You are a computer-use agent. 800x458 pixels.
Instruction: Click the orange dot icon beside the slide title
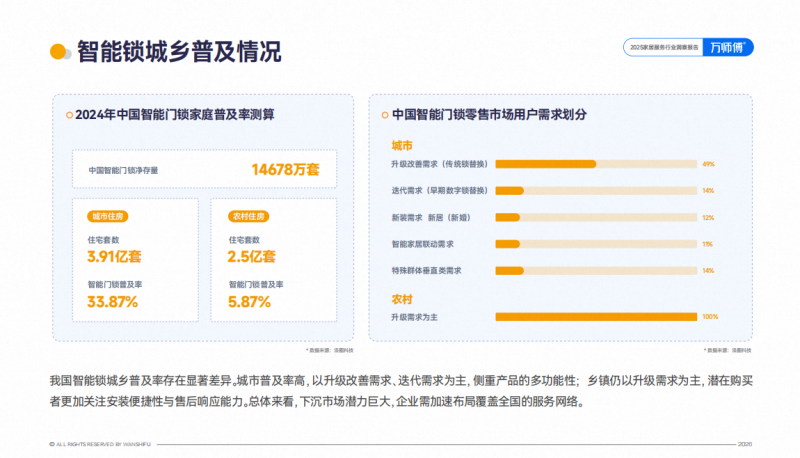(x=58, y=52)
